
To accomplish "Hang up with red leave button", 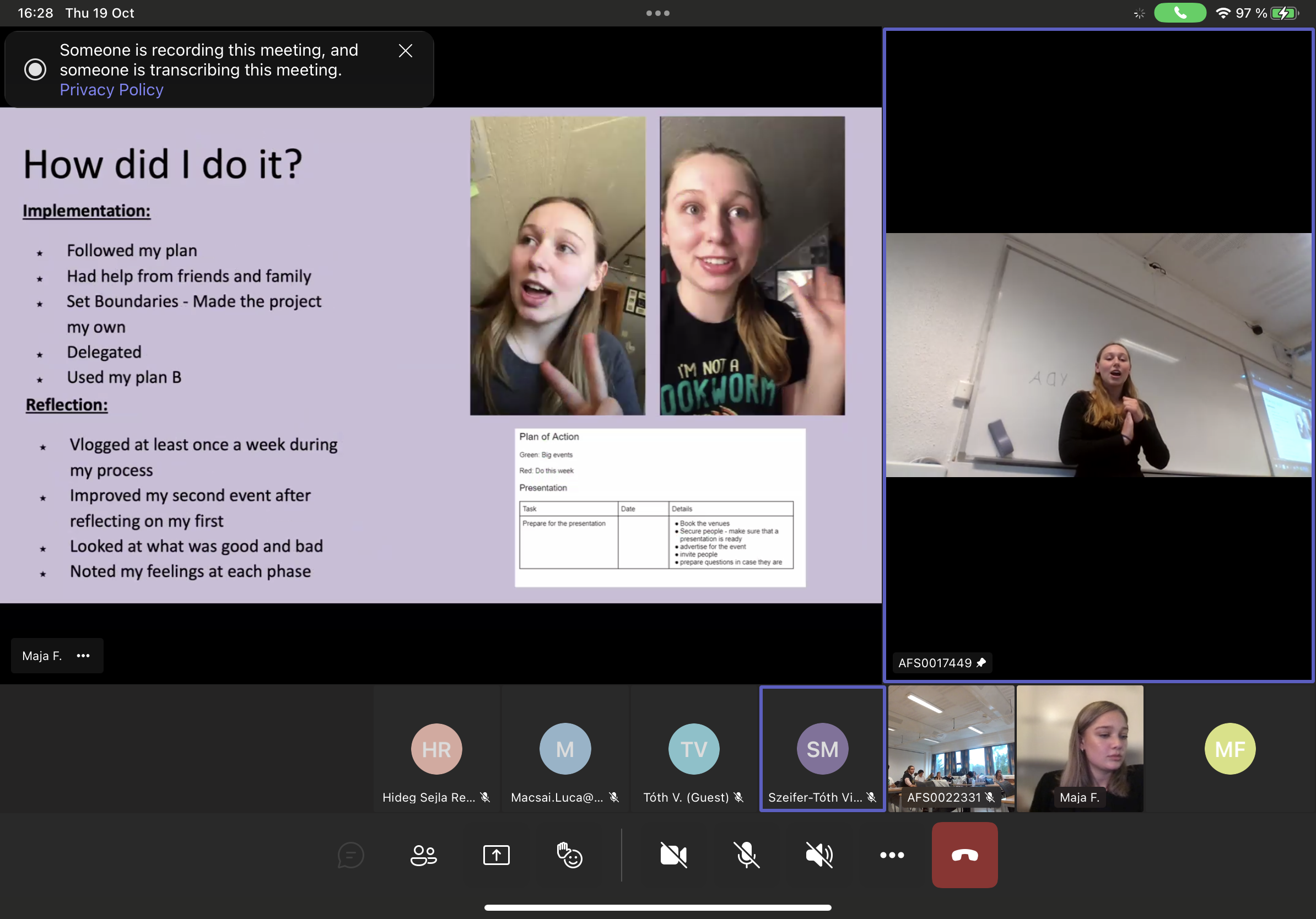I will 964,855.
